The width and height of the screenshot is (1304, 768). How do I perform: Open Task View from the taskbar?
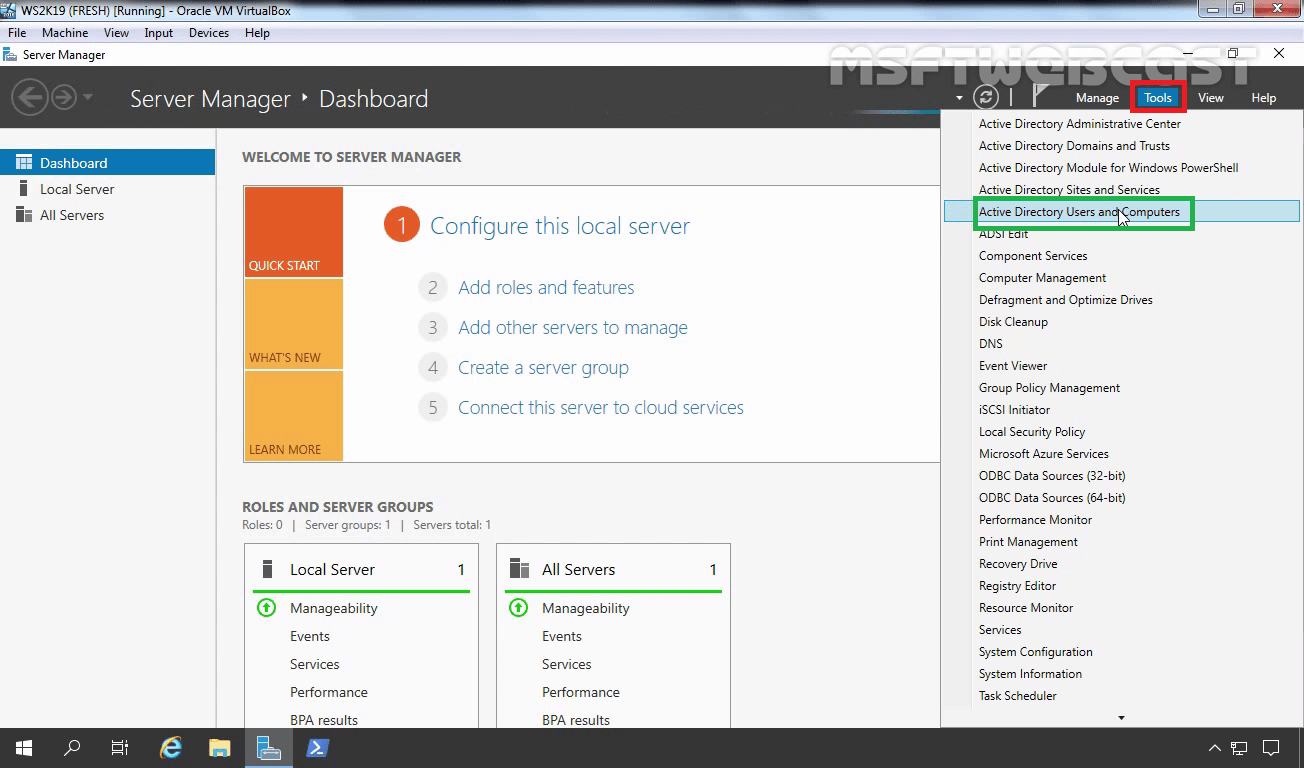120,747
